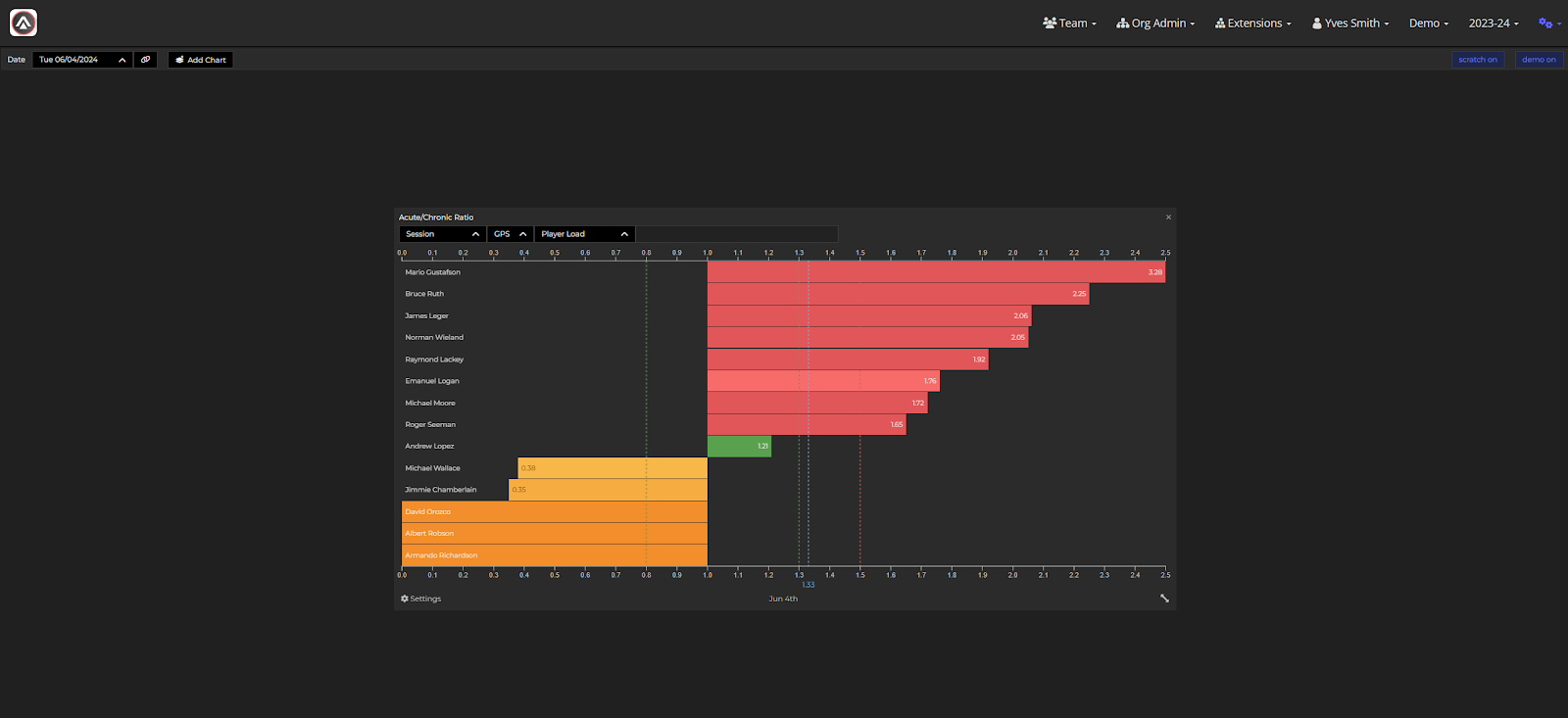Click the 1.33 marker value below the axis
This screenshot has height=718, width=1568.
click(x=808, y=585)
